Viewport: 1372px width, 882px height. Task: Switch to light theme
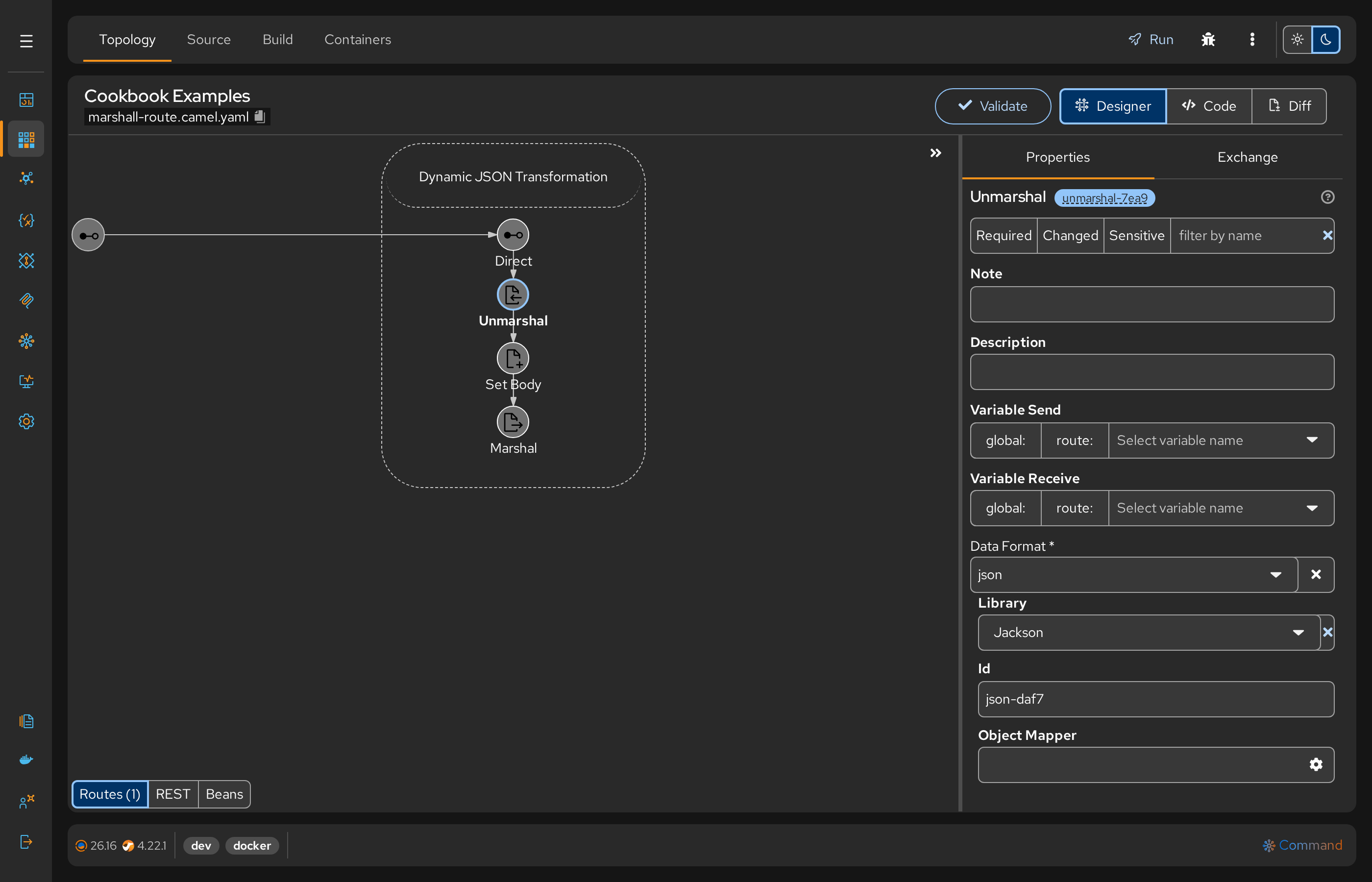click(x=1298, y=40)
